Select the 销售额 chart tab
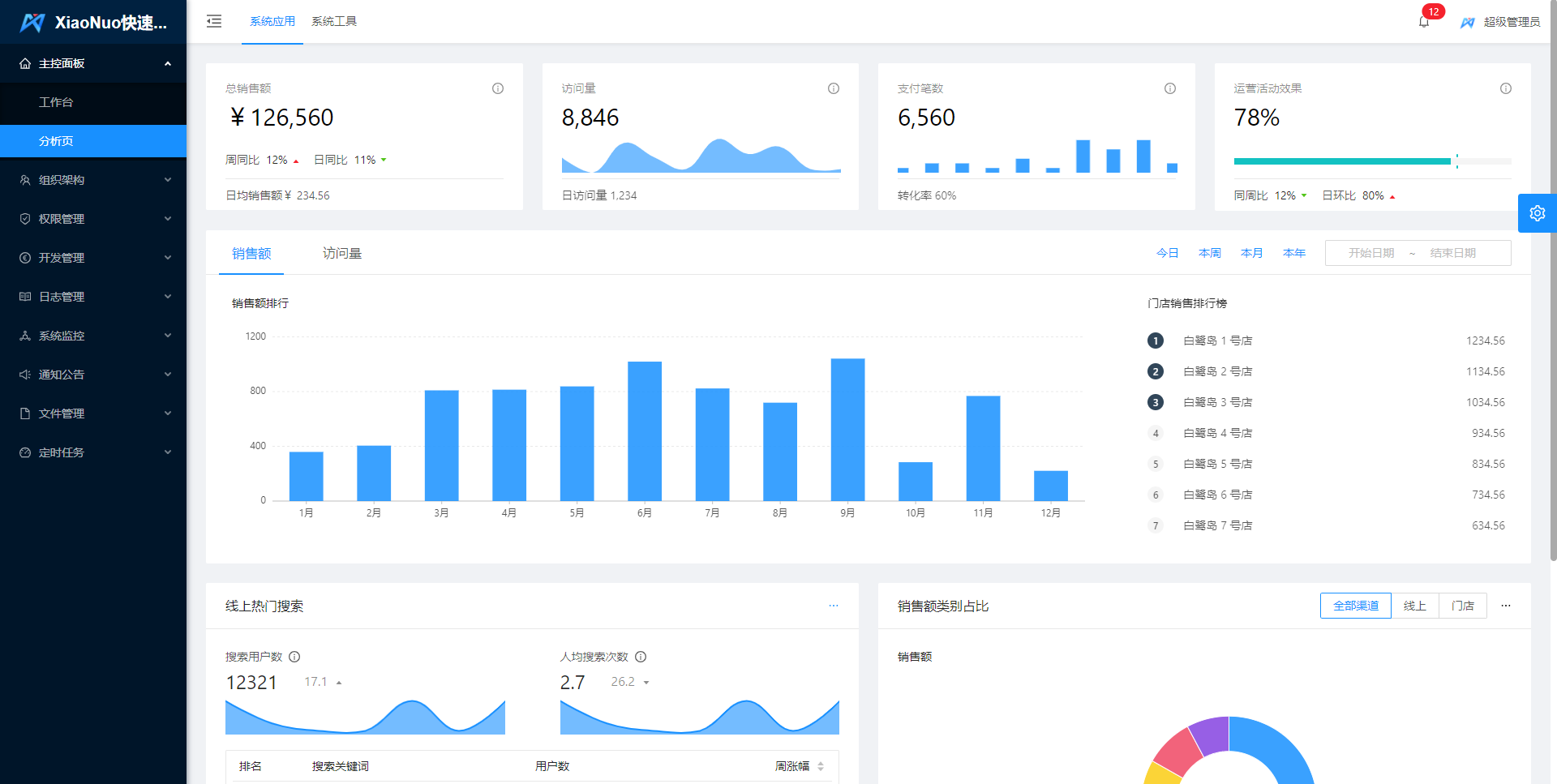The height and width of the screenshot is (784, 1557). click(251, 254)
